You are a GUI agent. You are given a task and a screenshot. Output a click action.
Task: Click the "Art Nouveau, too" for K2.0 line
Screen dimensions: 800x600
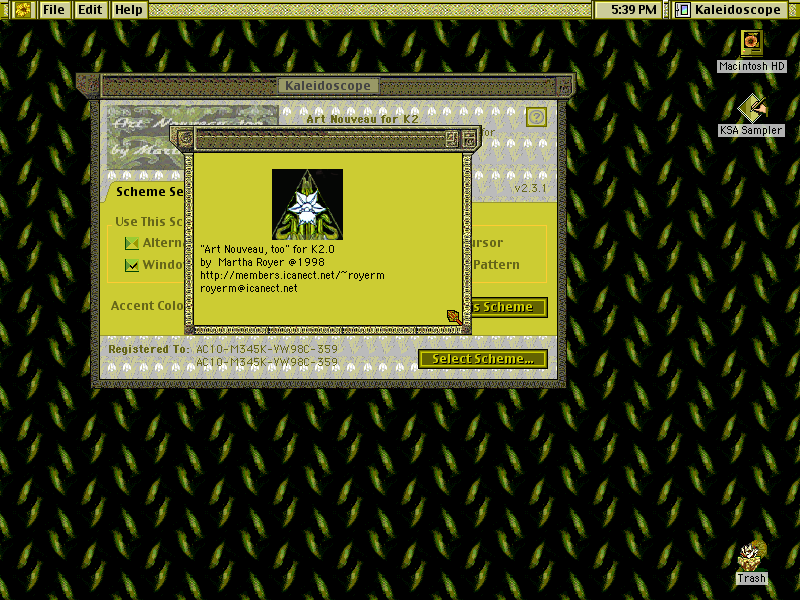267,249
